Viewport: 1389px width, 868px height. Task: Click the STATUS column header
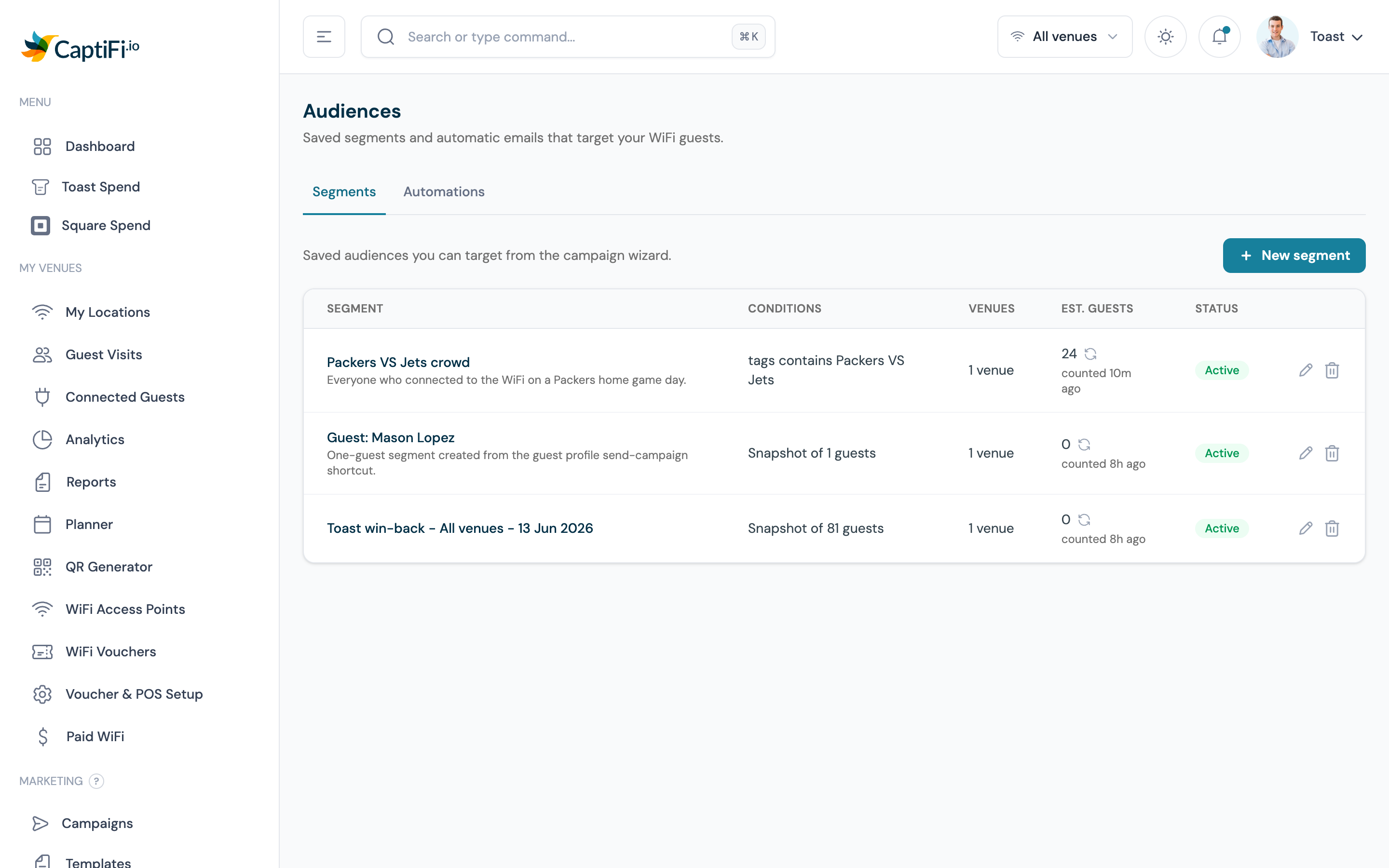pos(1216,308)
